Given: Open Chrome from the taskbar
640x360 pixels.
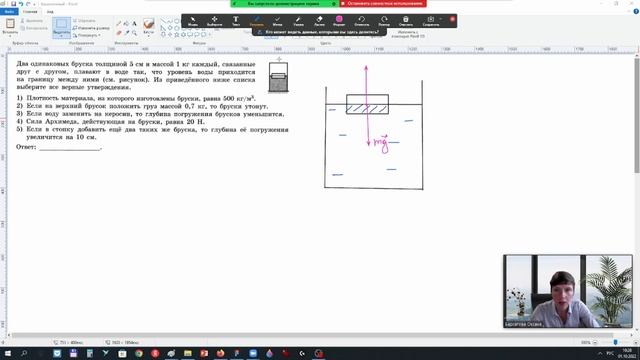Looking at the screenshot, I should (x=139, y=353).
